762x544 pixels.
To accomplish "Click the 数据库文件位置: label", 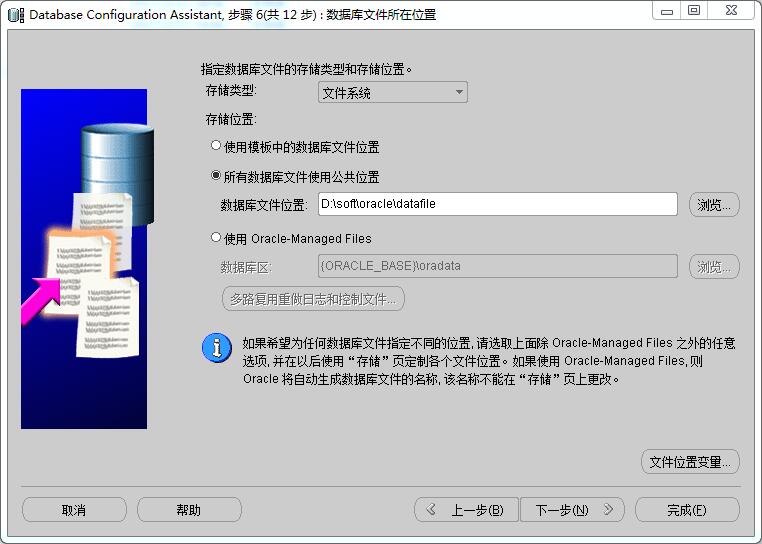I will pyautogui.click(x=264, y=205).
